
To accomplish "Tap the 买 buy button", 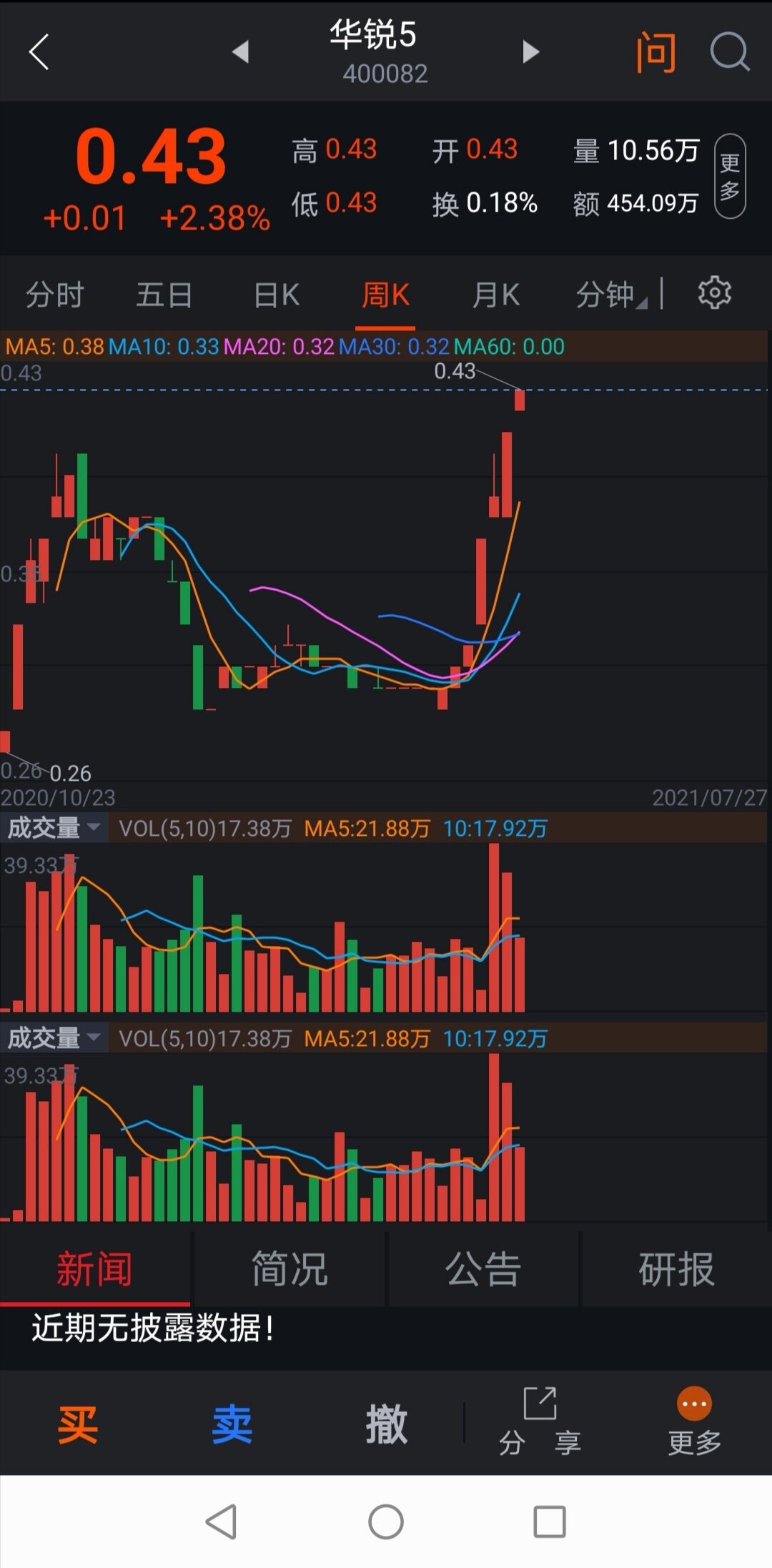I will click(77, 1424).
